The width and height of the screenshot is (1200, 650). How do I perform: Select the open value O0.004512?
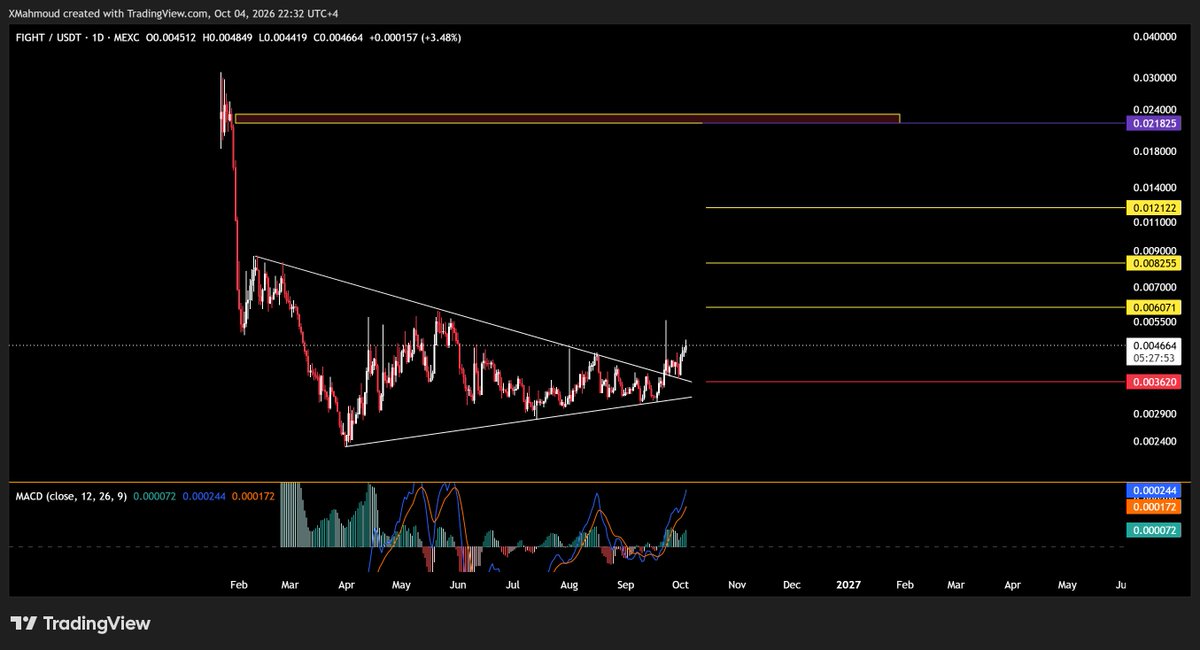(x=173, y=38)
